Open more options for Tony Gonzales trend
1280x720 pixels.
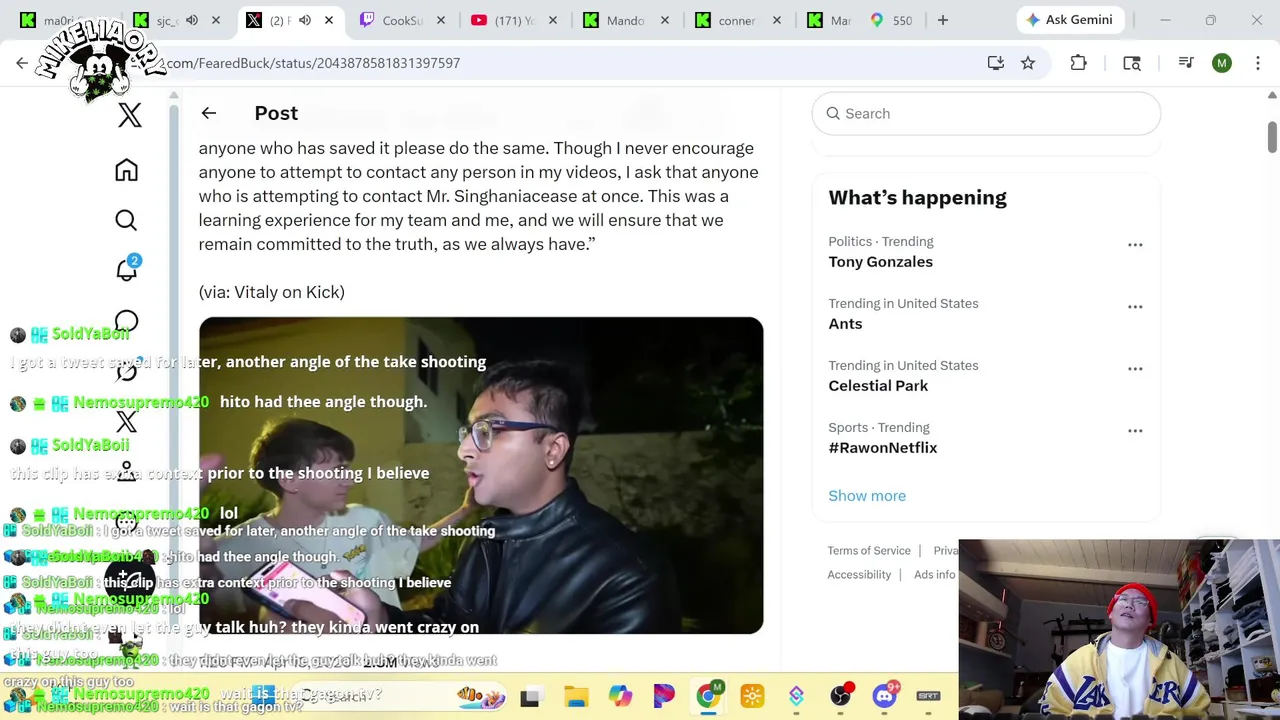click(1135, 245)
